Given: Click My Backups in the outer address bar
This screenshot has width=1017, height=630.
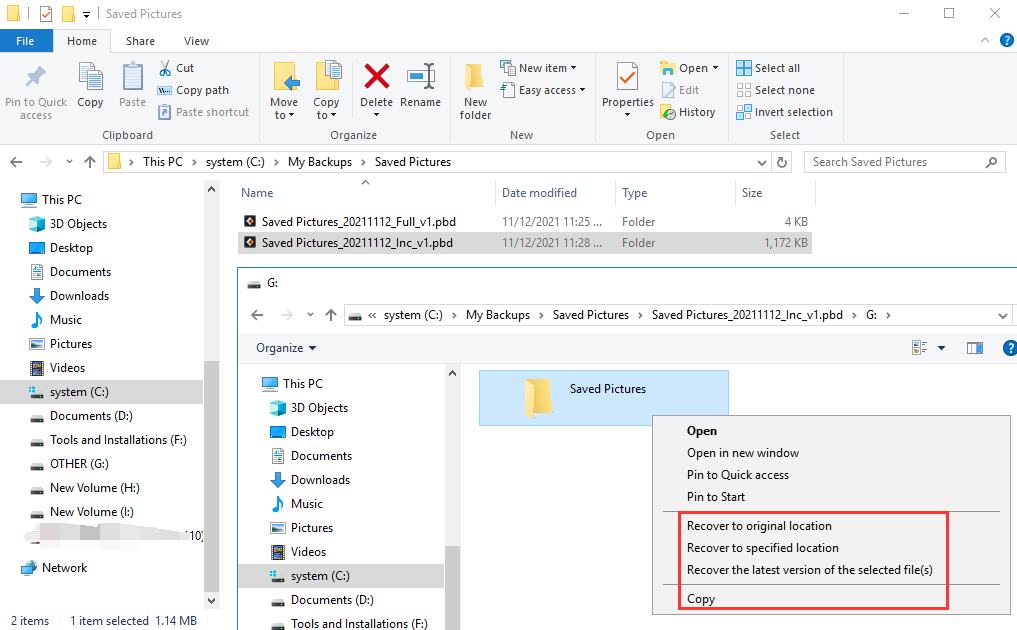Looking at the screenshot, I should pyautogui.click(x=320, y=162).
